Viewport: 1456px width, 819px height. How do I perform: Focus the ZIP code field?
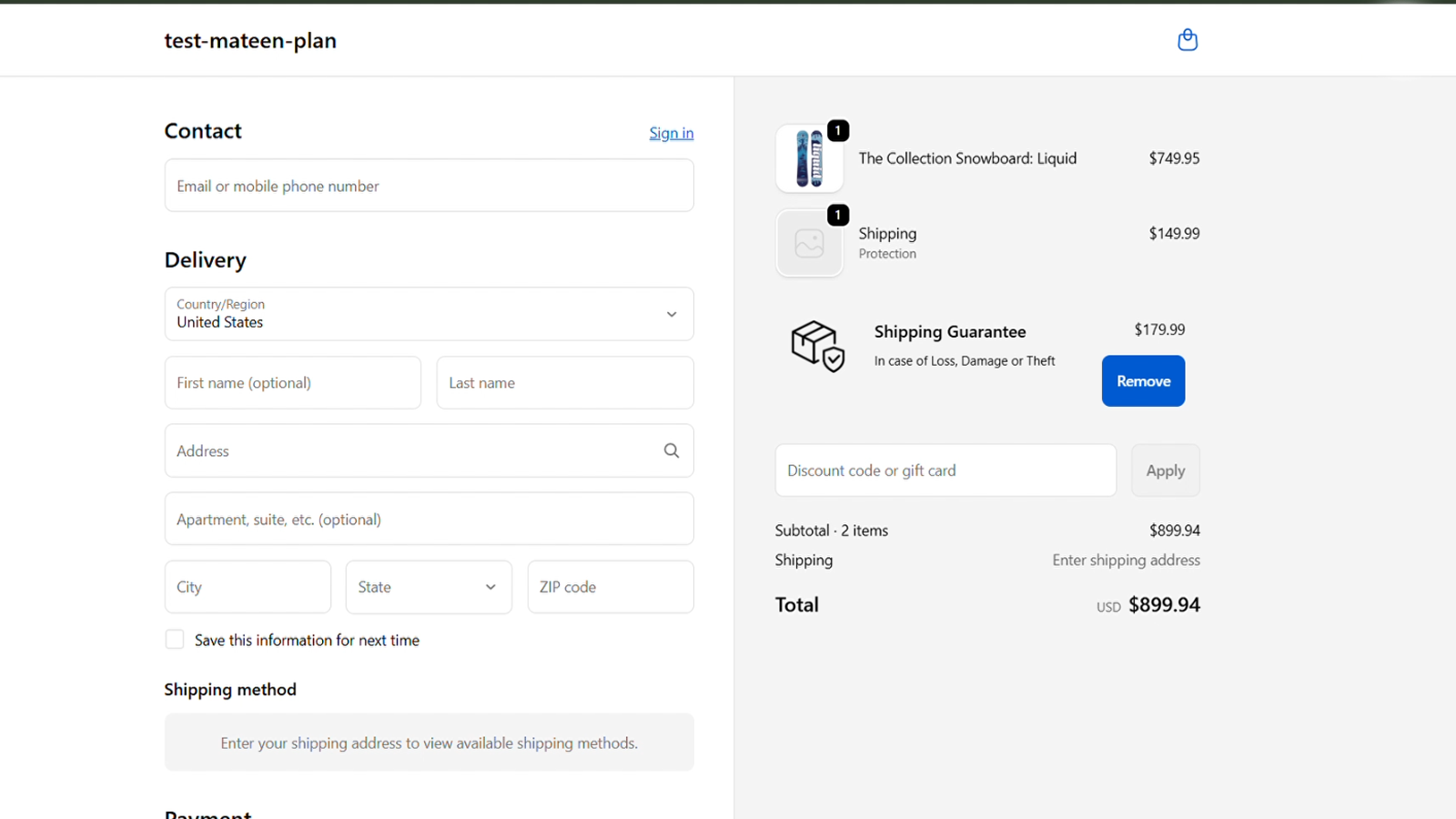610,587
